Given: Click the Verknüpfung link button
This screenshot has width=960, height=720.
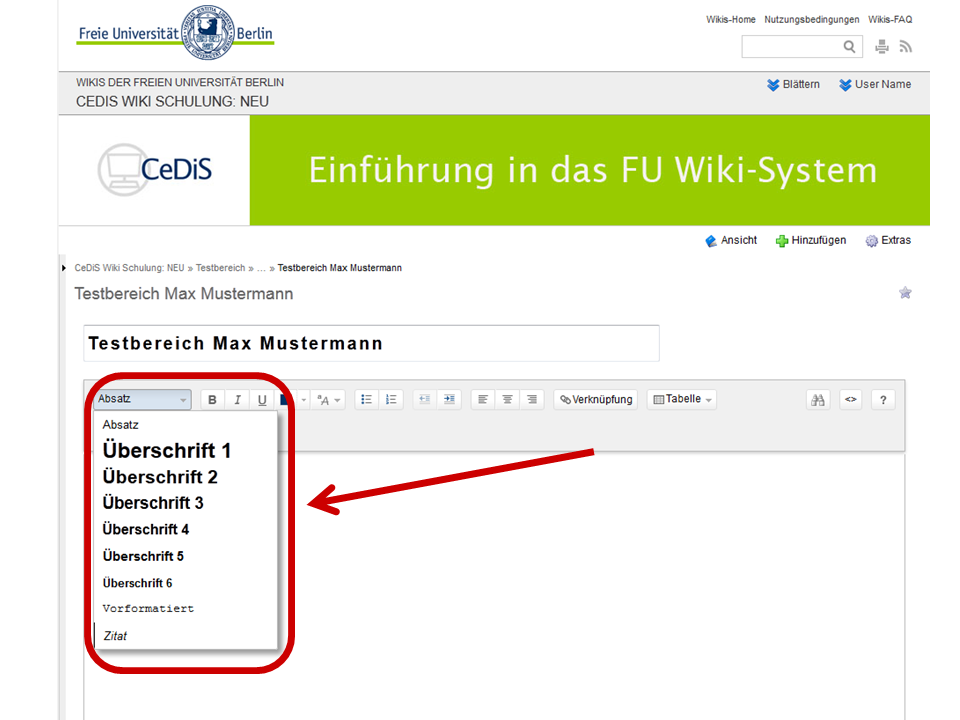Looking at the screenshot, I should 596,399.
